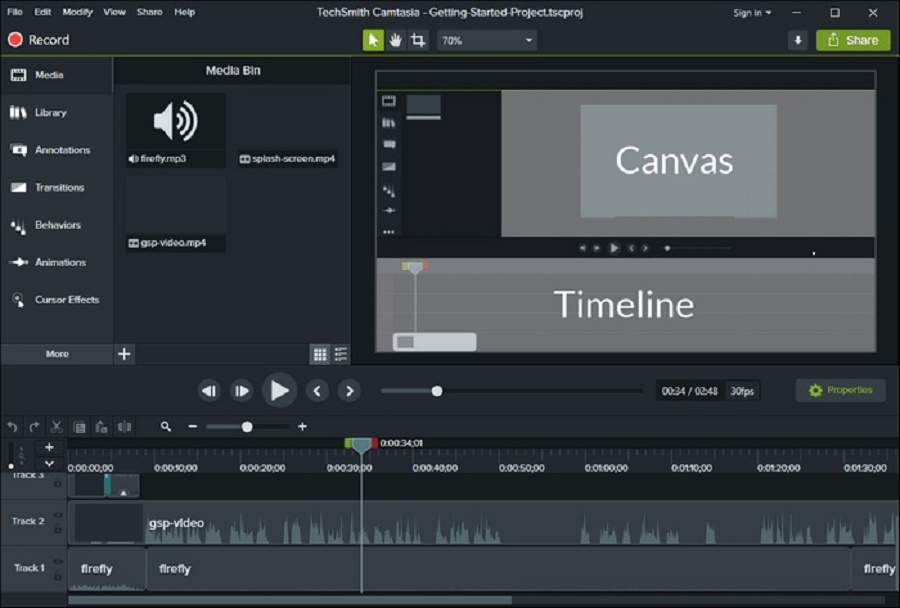
Task: Open the Properties panel
Action: tap(840, 391)
